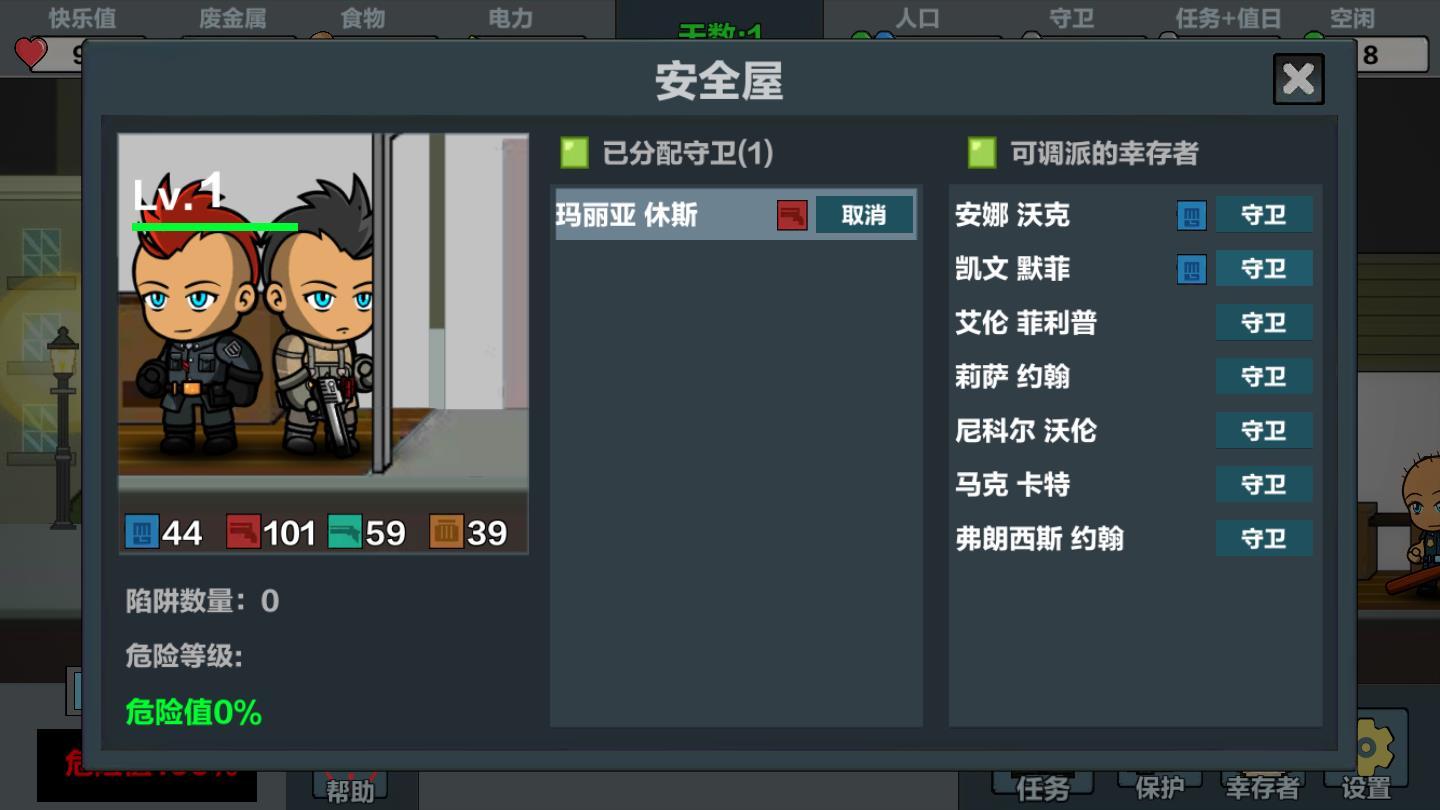Select the teal gun stat icon showing 59

[x=345, y=532]
